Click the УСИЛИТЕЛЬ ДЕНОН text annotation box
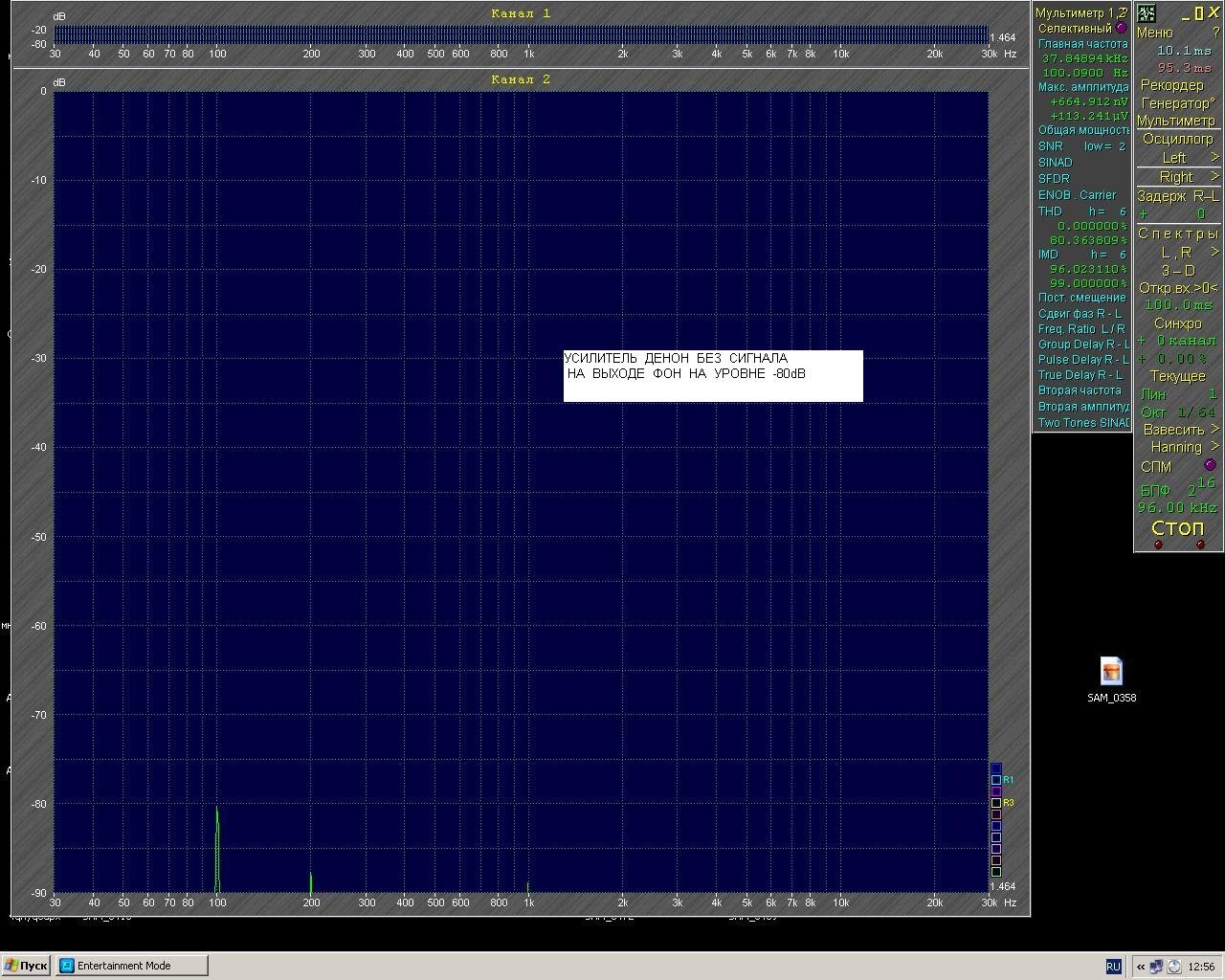The width and height of the screenshot is (1225, 980). [713, 375]
